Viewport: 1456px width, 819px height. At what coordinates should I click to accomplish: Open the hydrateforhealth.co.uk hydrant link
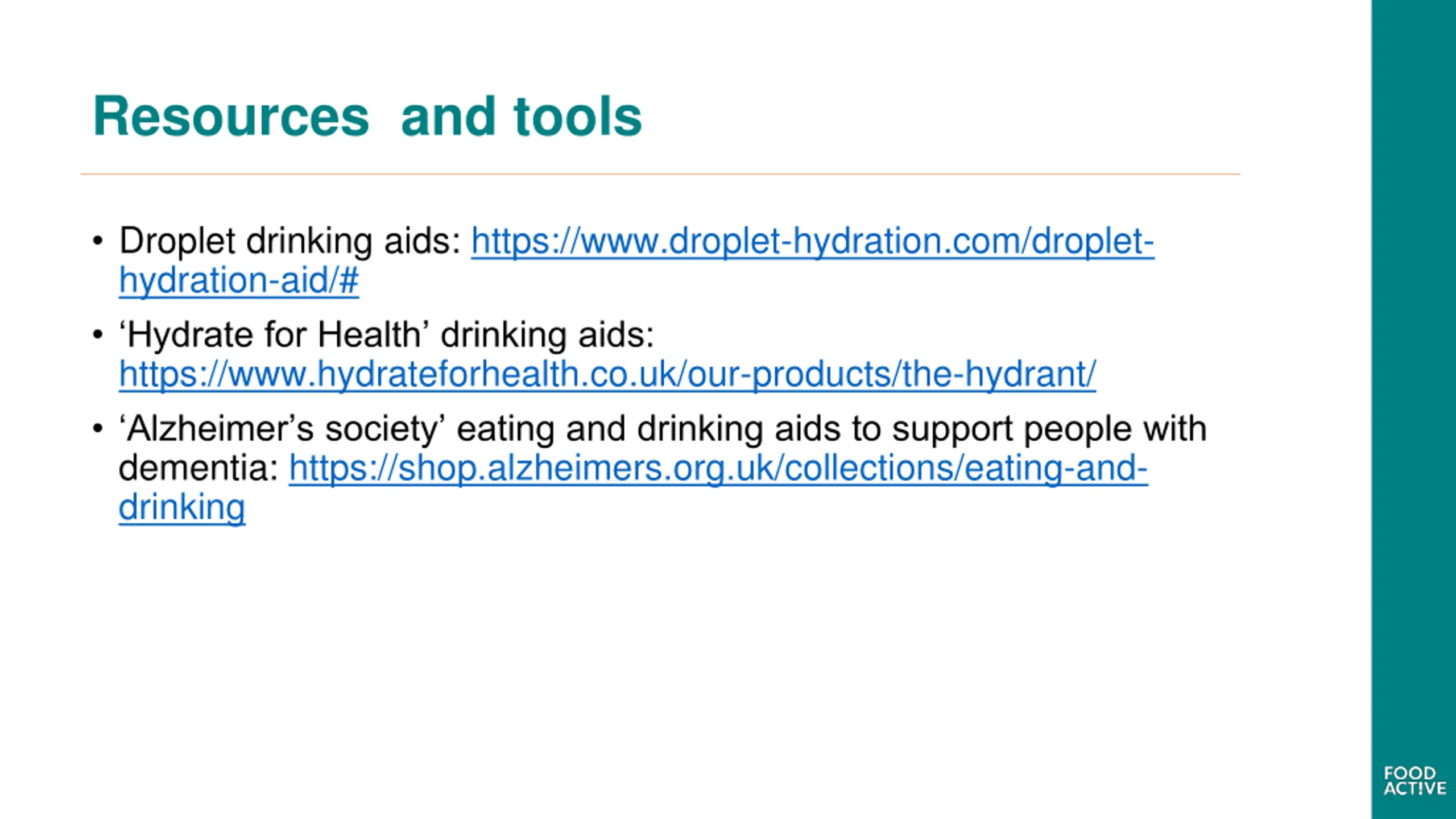pos(607,374)
